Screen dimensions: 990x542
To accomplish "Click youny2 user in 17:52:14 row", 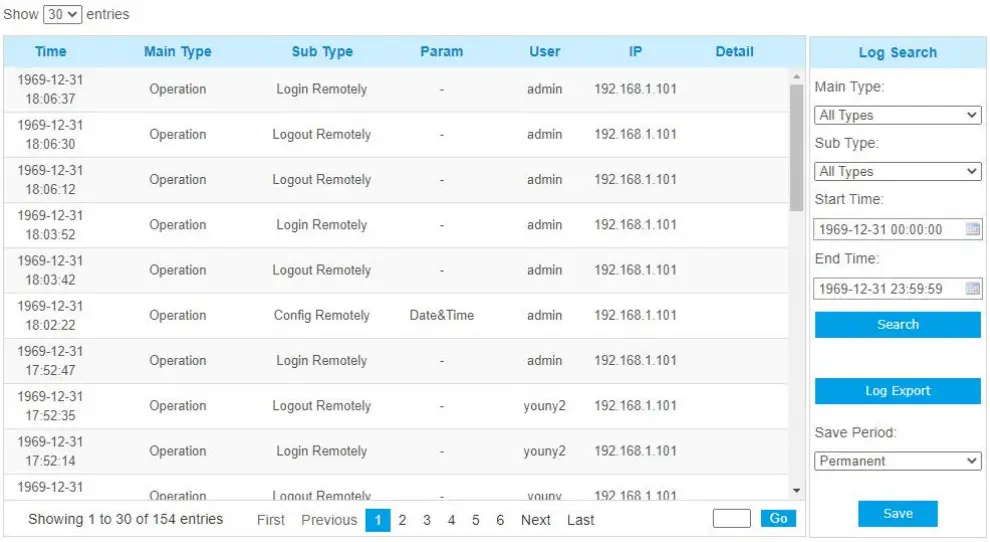I will pos(544,451).
